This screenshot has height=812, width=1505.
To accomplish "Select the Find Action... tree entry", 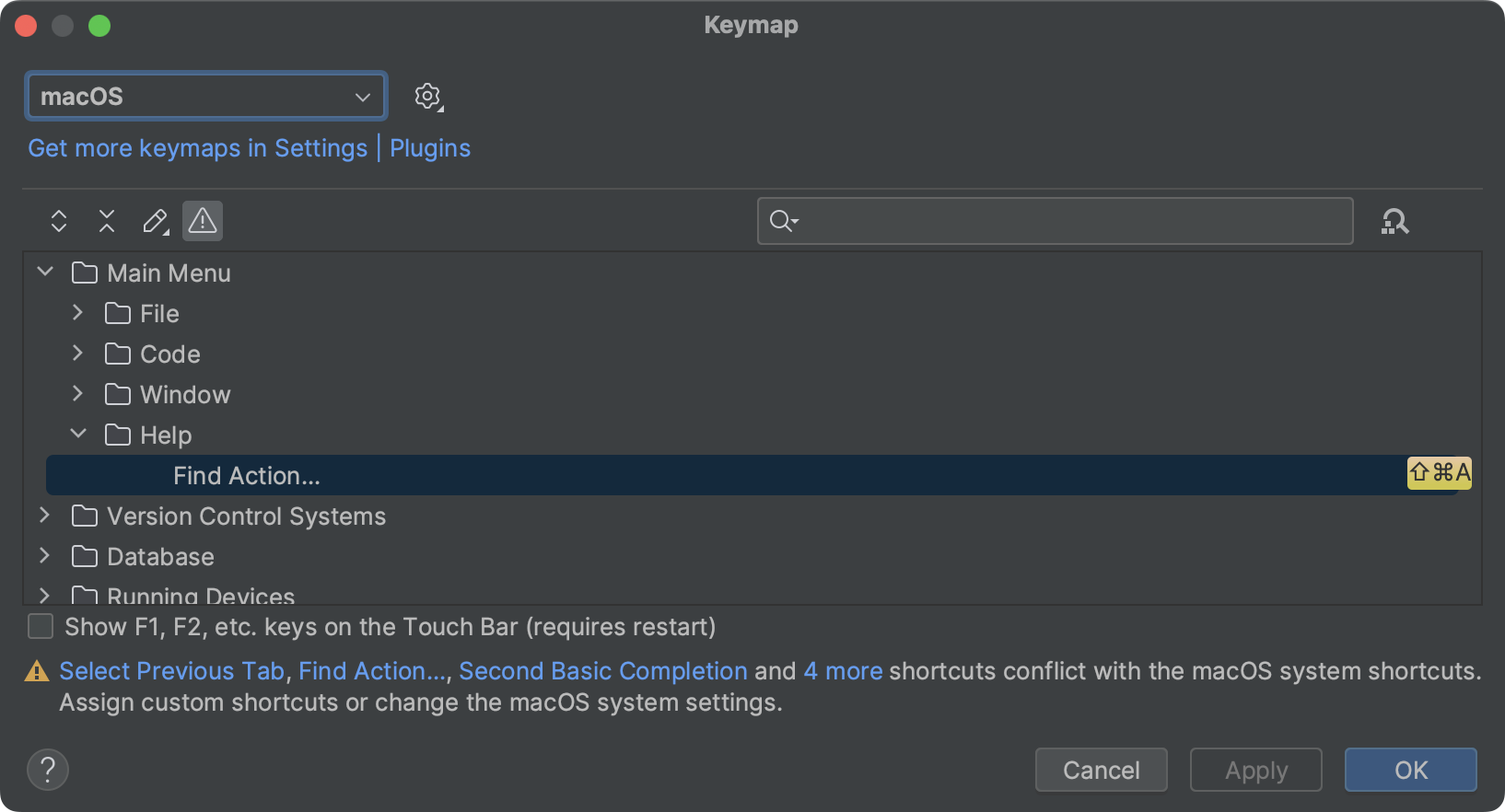I will coord(247,476).
